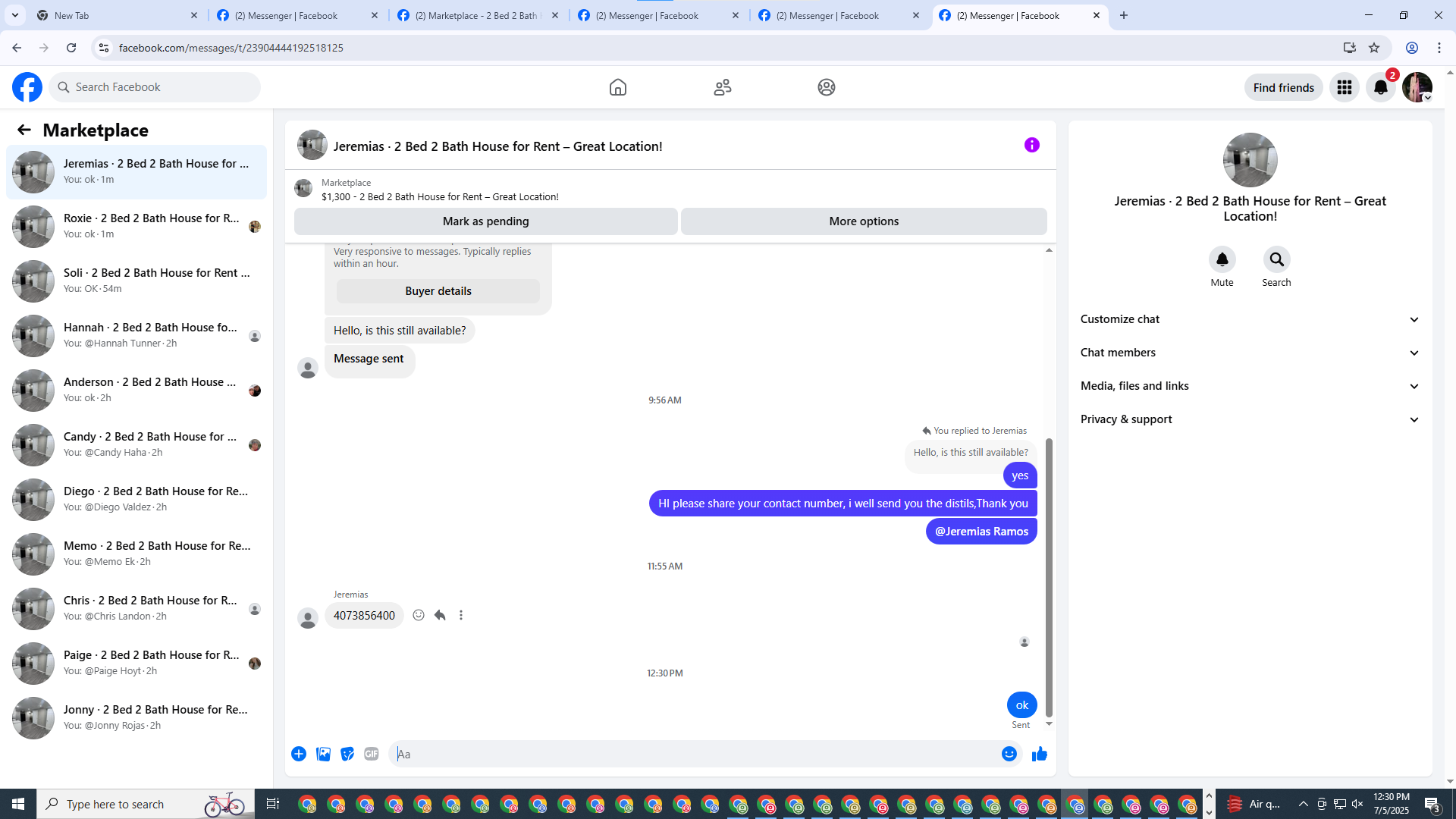Open the emoji picker in message box
The width and height of the screenshot is (1456, 819).
[1009, 754]
